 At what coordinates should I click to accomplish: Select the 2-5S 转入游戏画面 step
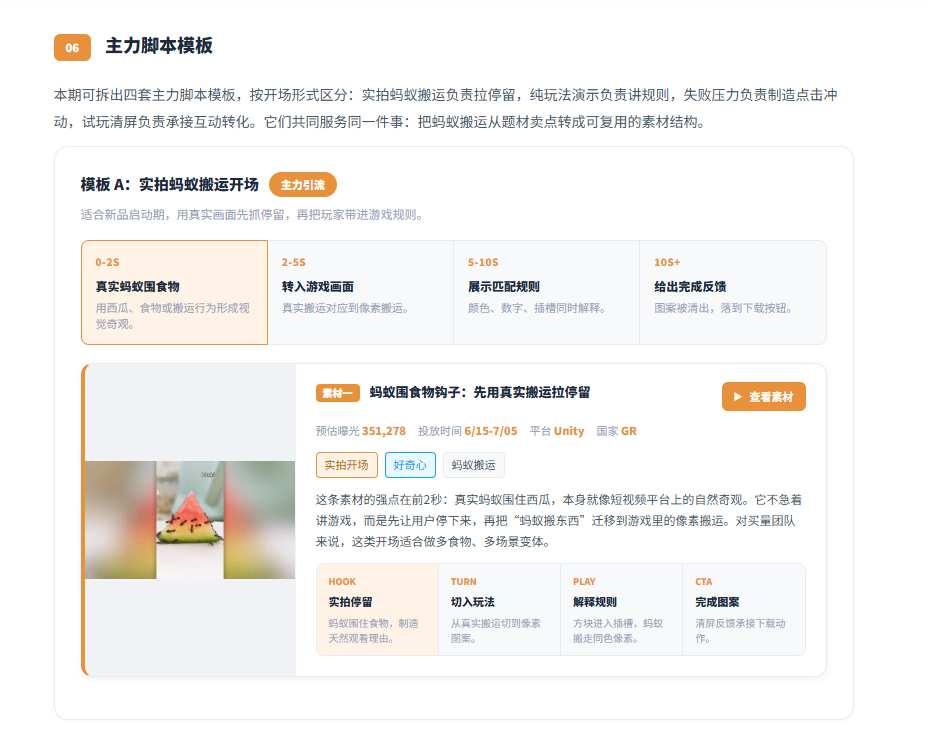361,292
